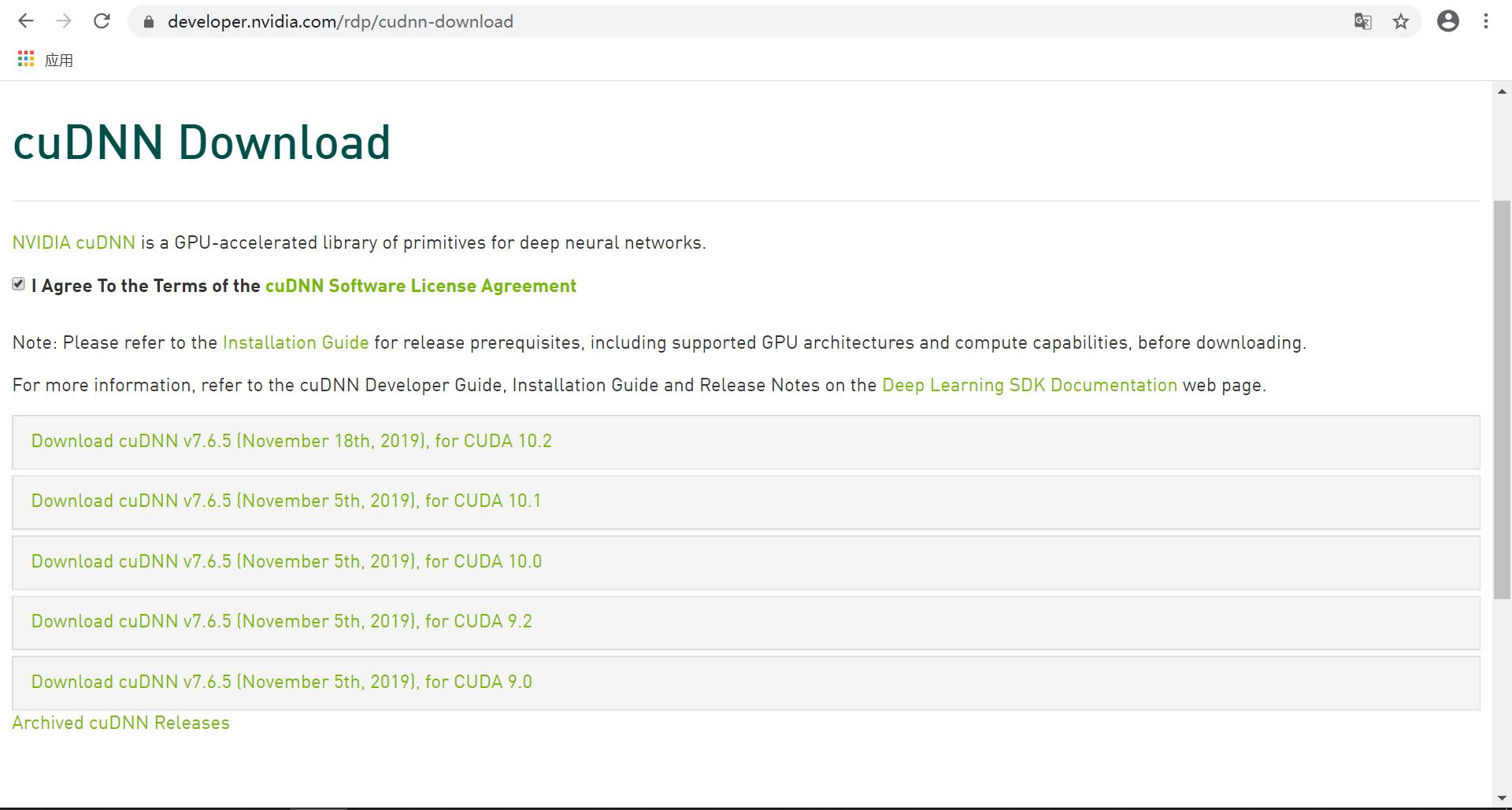Expand cuDNN v7.6.5 for CUDA 9.2
This screenshot has height=810, width=1512.
click(x=746, y=623)
